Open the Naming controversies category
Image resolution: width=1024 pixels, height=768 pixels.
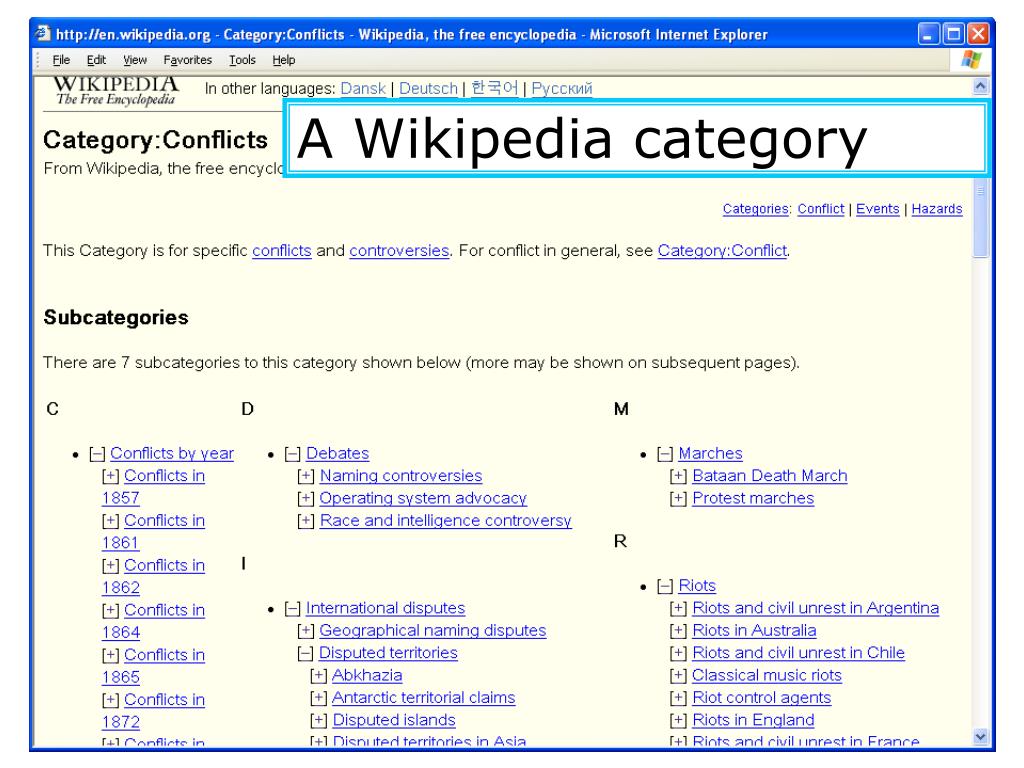click(401, 476)
